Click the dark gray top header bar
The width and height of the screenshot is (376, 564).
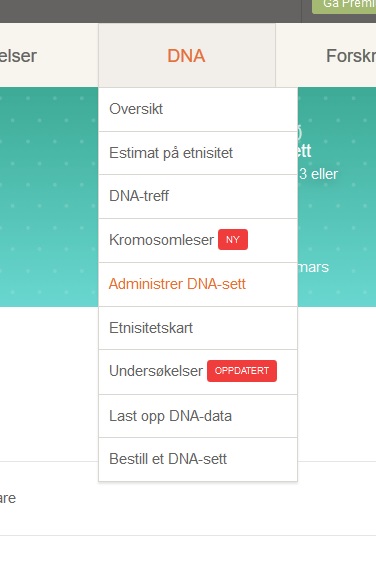pos(150,11)
